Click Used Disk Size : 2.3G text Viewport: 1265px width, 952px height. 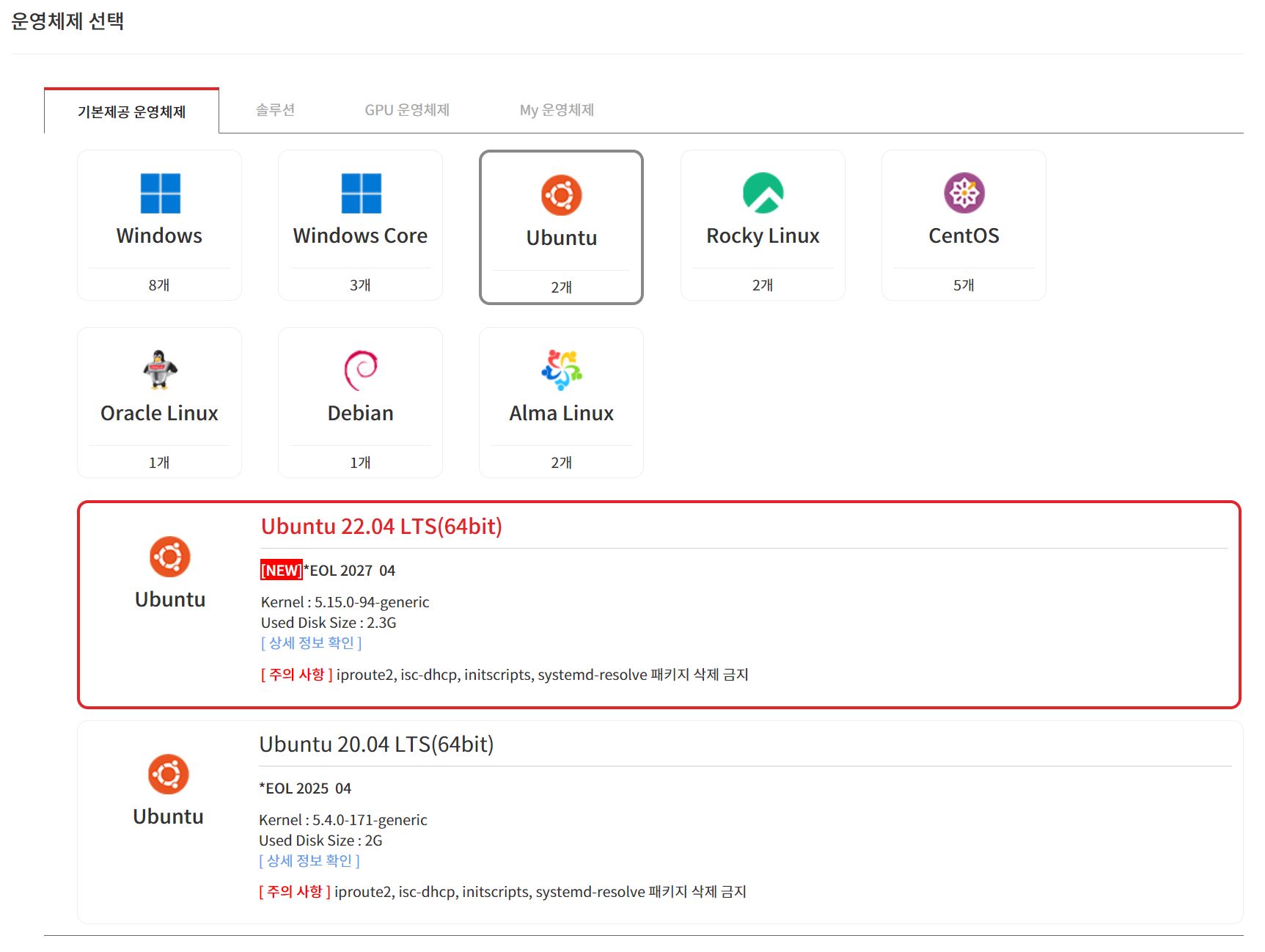(329, 623)
